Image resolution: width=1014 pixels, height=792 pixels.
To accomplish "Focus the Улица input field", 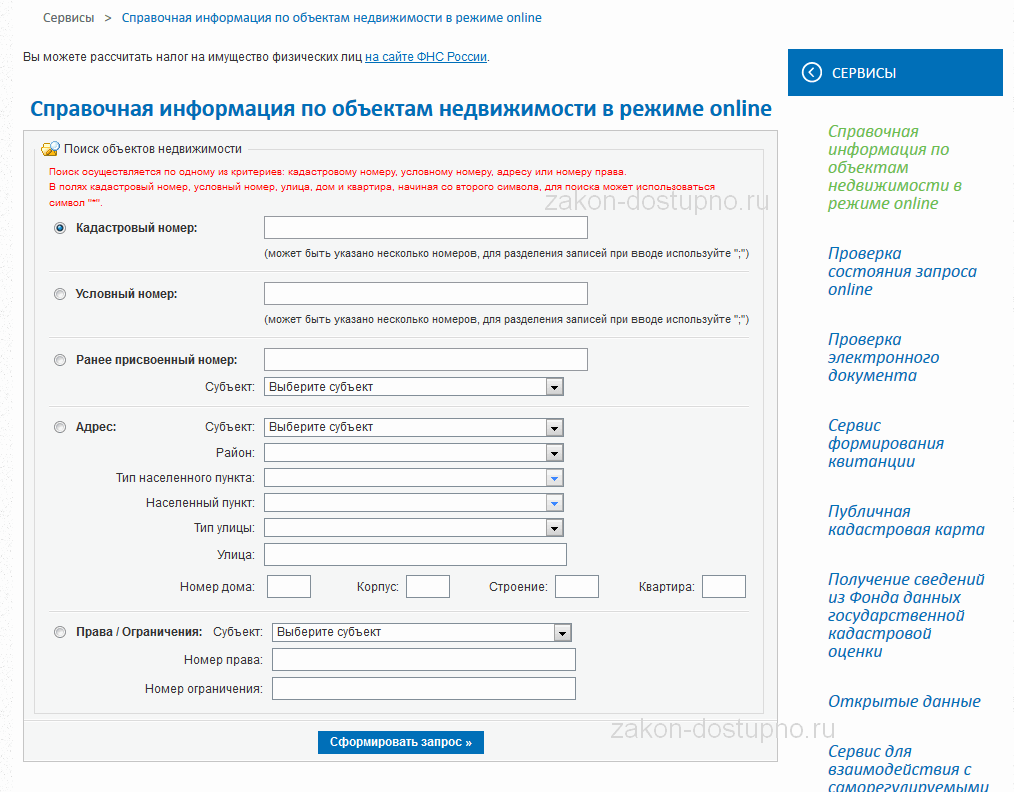I will pyautogui.click(x=415, y=555).
